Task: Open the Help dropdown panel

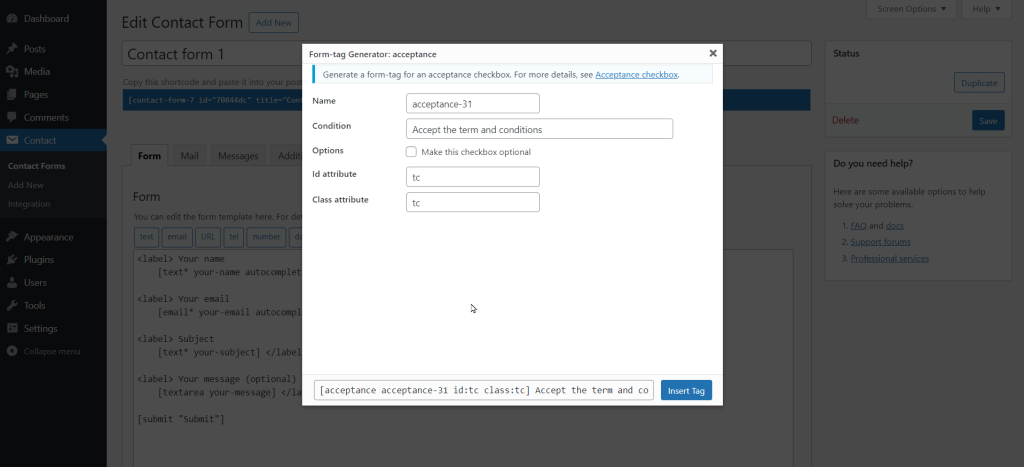Action: pos(984,9)
